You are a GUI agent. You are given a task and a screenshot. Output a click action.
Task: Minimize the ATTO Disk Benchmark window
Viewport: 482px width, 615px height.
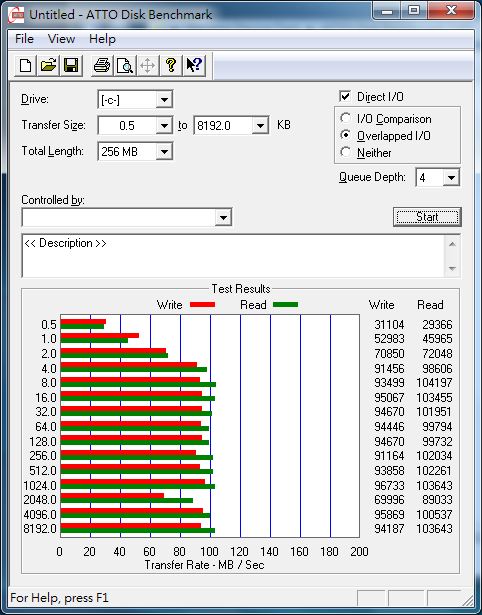point(387,12)
